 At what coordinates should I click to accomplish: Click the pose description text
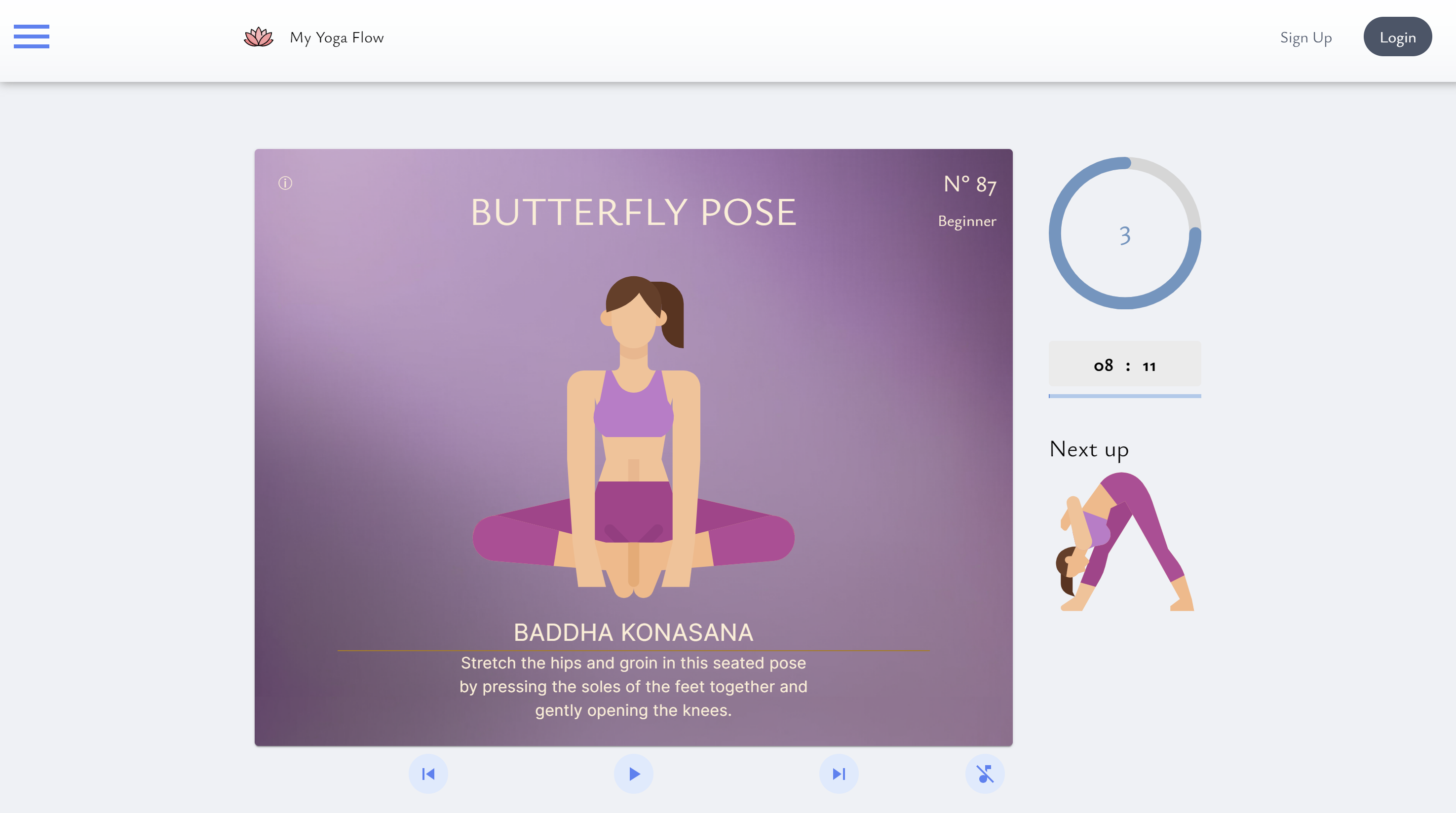coord(633,686)
